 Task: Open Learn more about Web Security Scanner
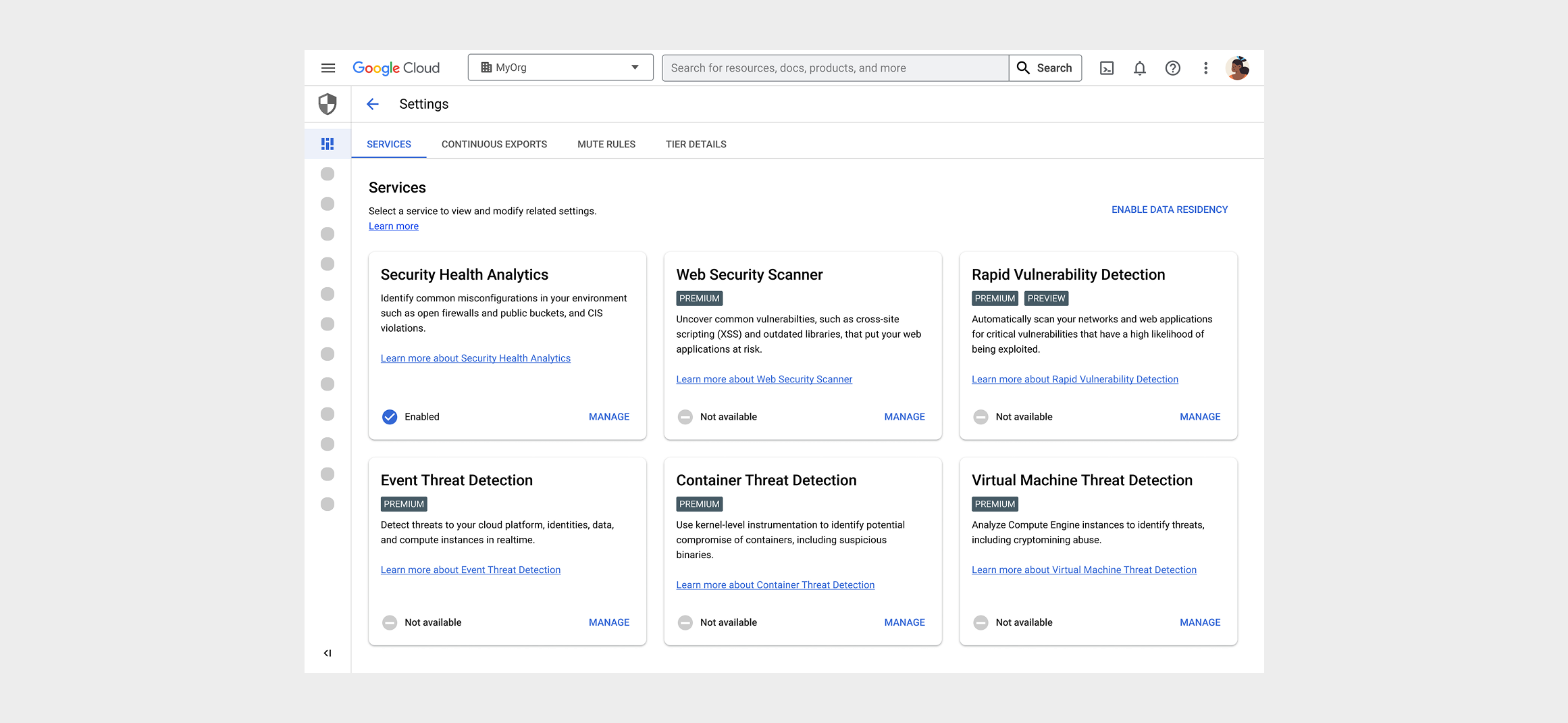pyautogui.click(x=764, y=379)
